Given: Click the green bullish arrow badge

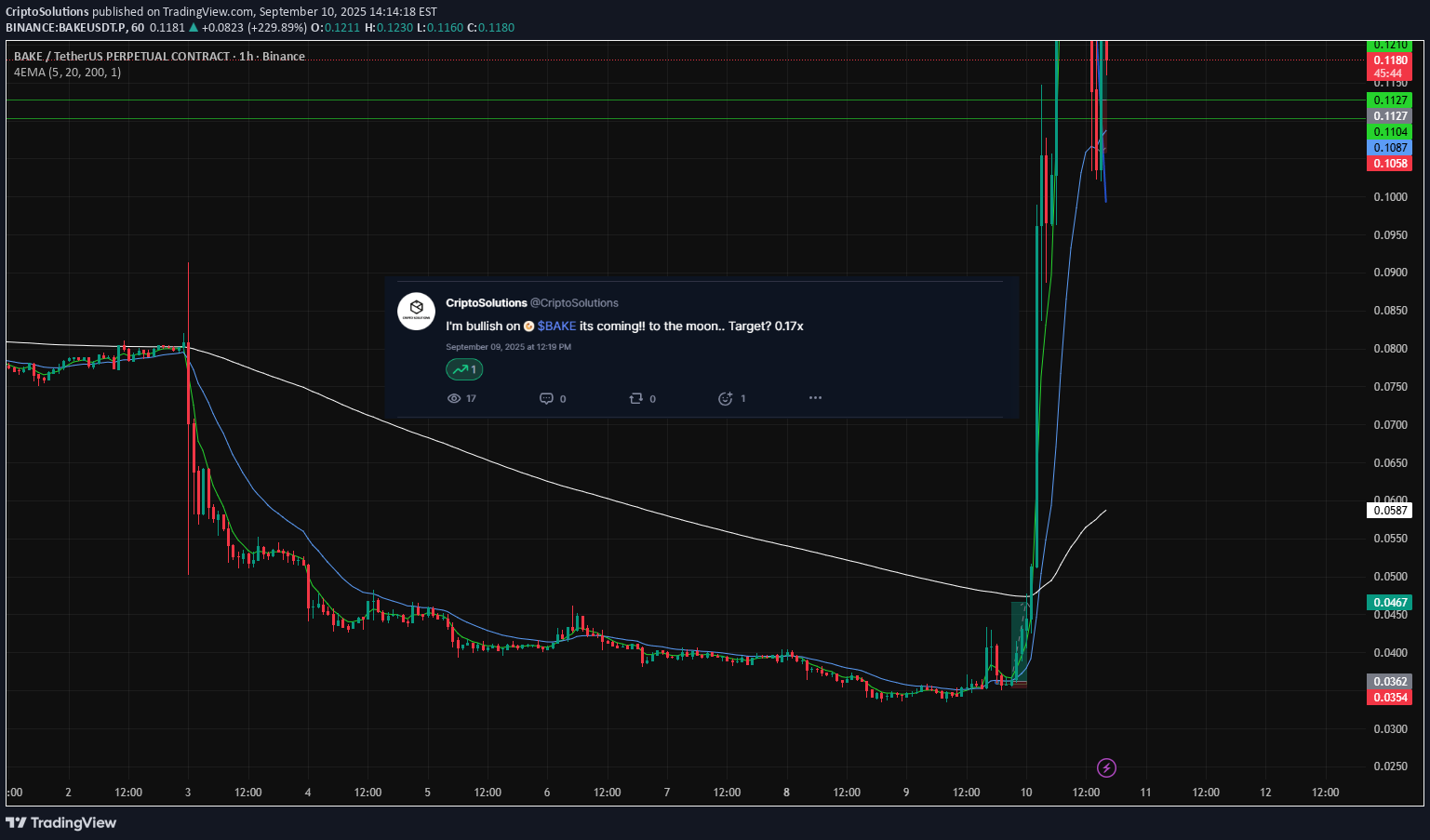Looking at the screenshot, I should coord(464,369).
